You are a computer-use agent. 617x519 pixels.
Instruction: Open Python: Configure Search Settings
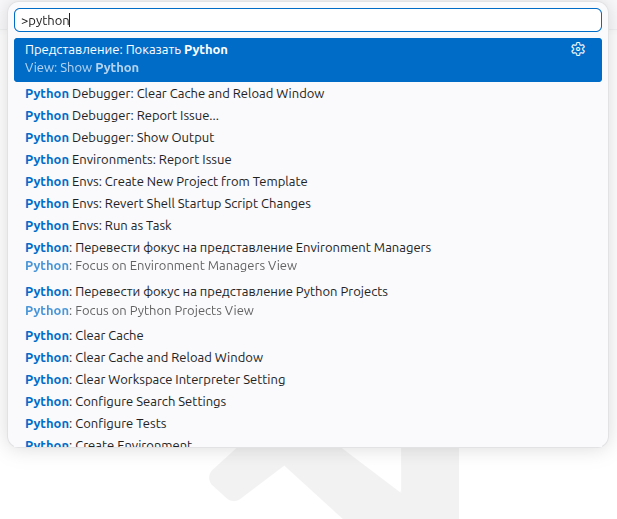pyautogui.click(x=308, y=402)
